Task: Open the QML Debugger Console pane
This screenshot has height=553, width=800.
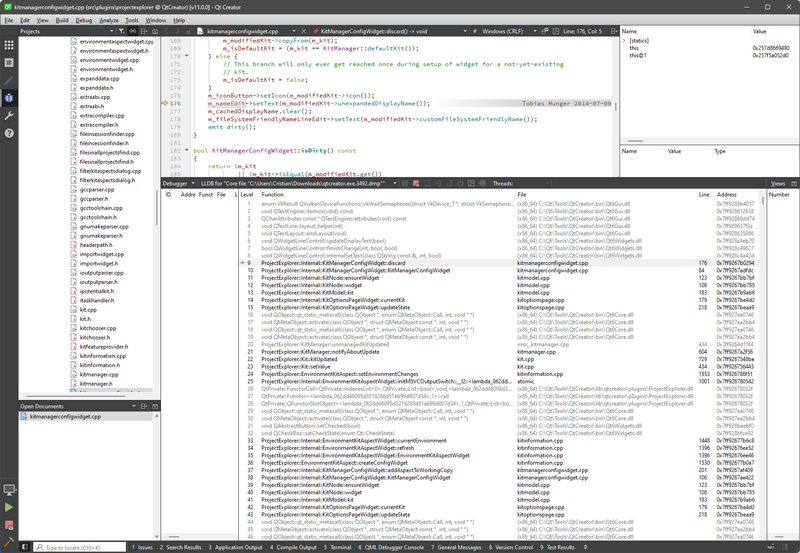Action: (x=391, y=547)
